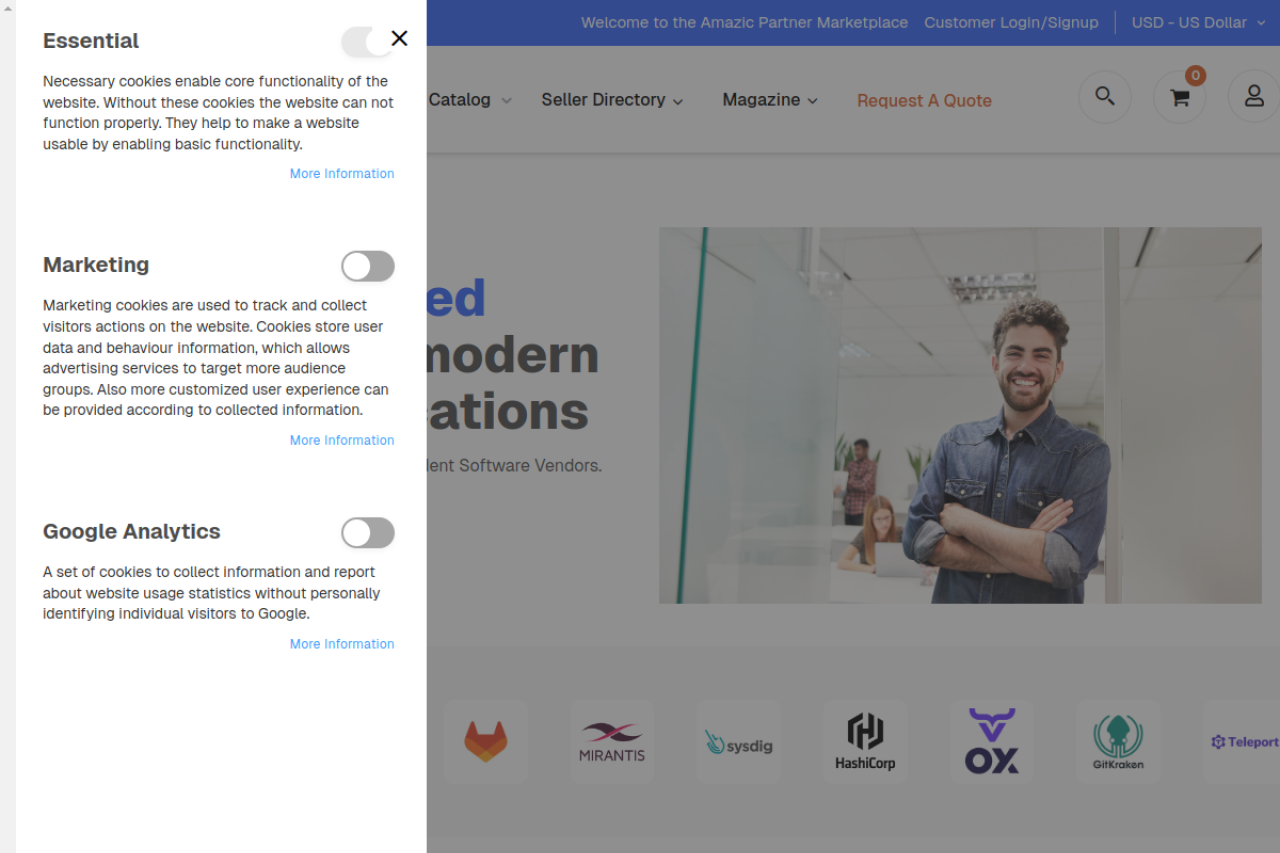The height and width of the screenshot is (853, 1280).
Task: Select the HashiCorp vendor logo
Action: click(x=865, y=742)
